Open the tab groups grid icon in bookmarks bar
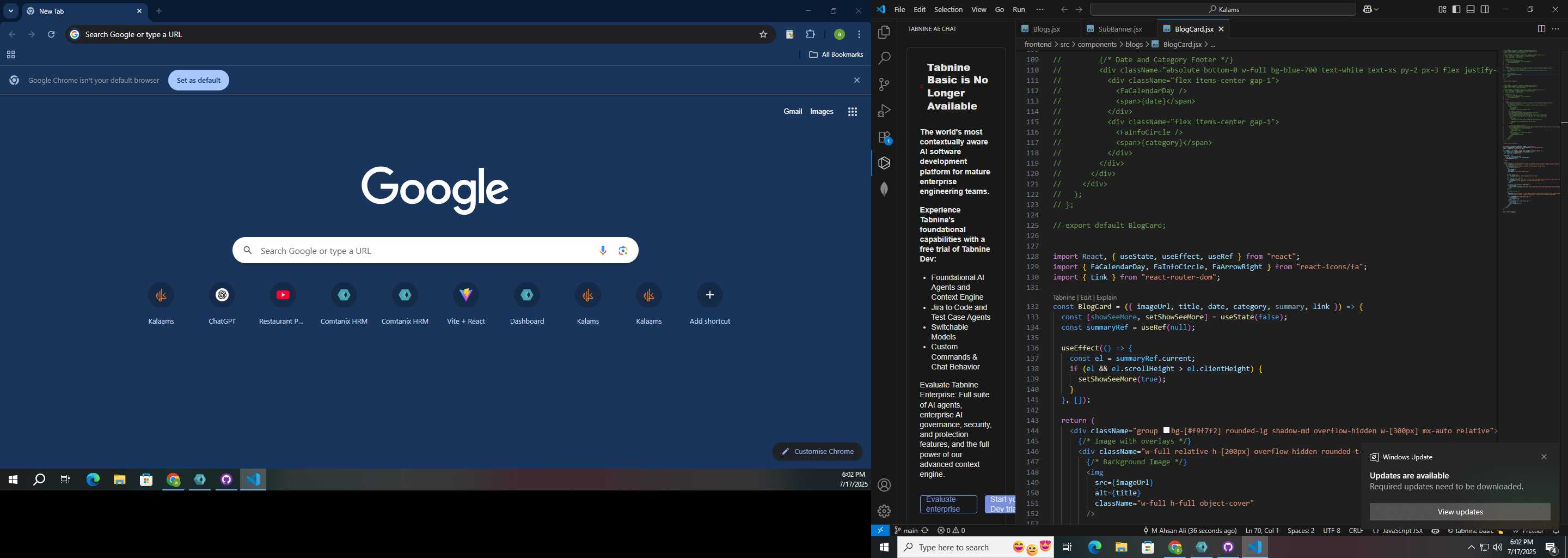 click(x=10, y=55)
